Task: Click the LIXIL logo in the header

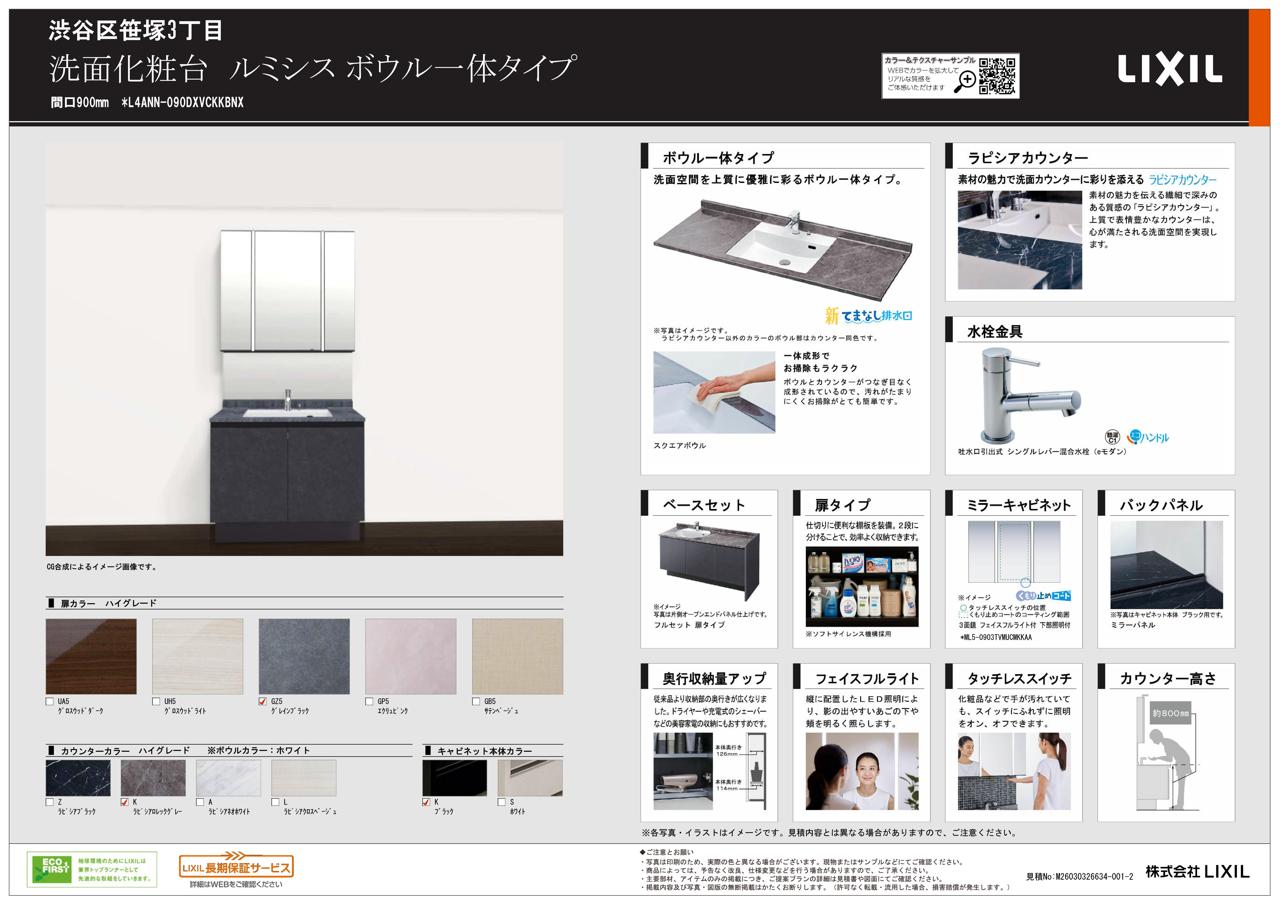Action: point(1169,68)
